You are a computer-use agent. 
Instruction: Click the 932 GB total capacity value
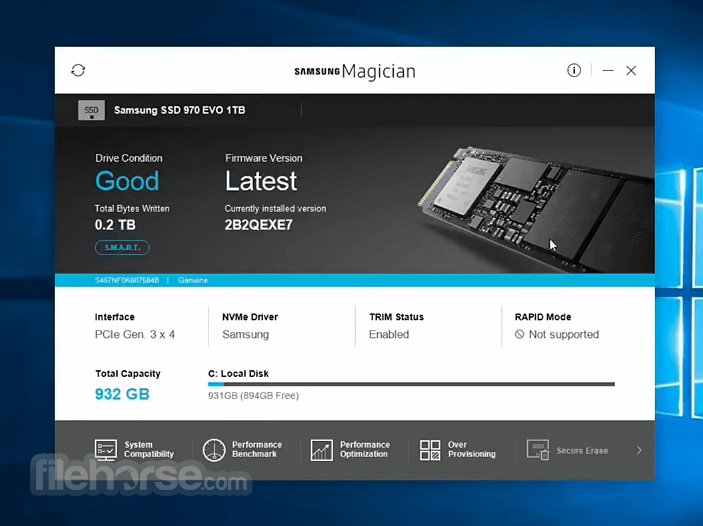pyautogui.click(x=122, y=394)
